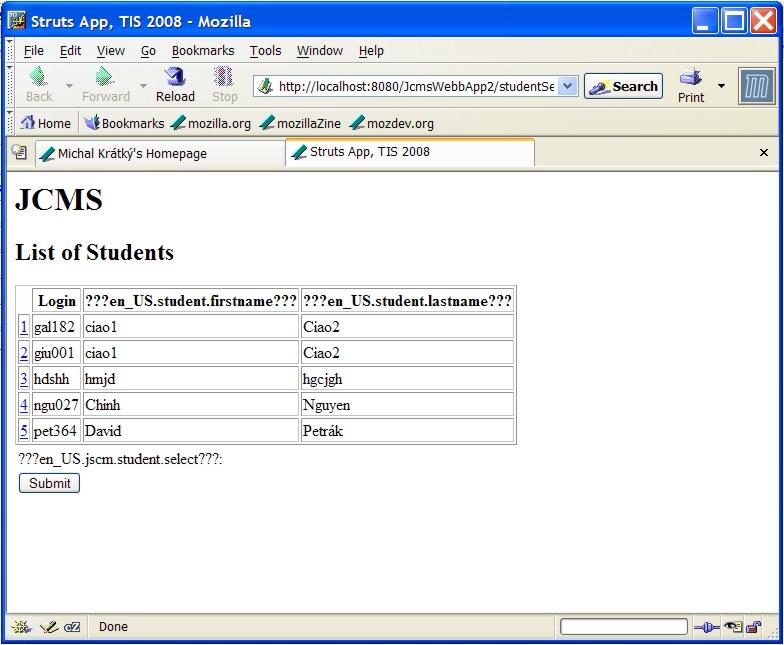Viewport: 784px width, 645px height.
Task: Open the View menu
Action: pos(110,51)
